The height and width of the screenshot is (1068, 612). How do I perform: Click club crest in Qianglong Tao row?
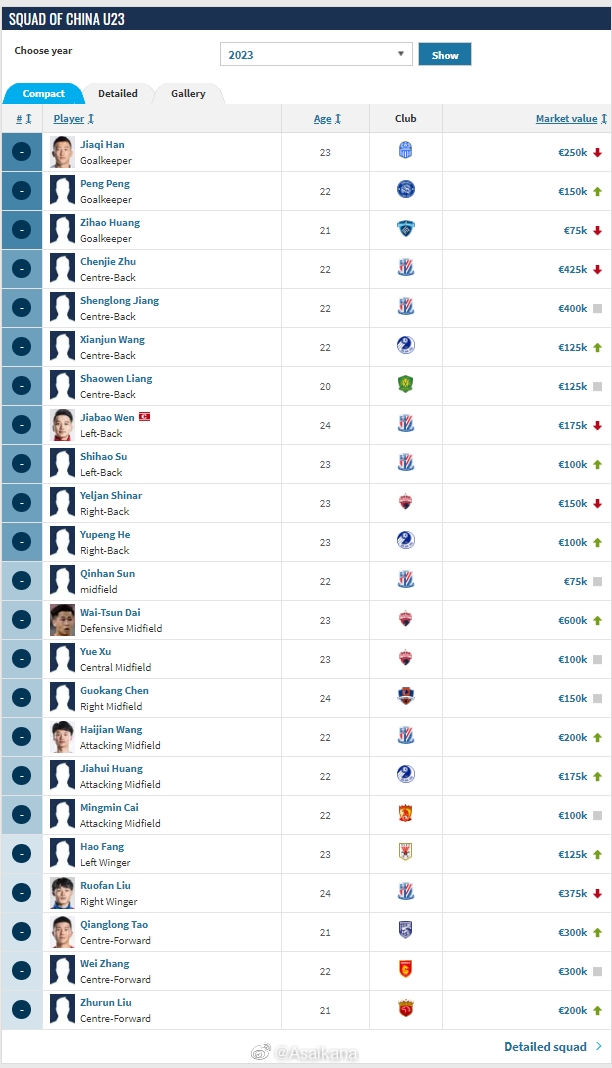(x=405, y=930)
